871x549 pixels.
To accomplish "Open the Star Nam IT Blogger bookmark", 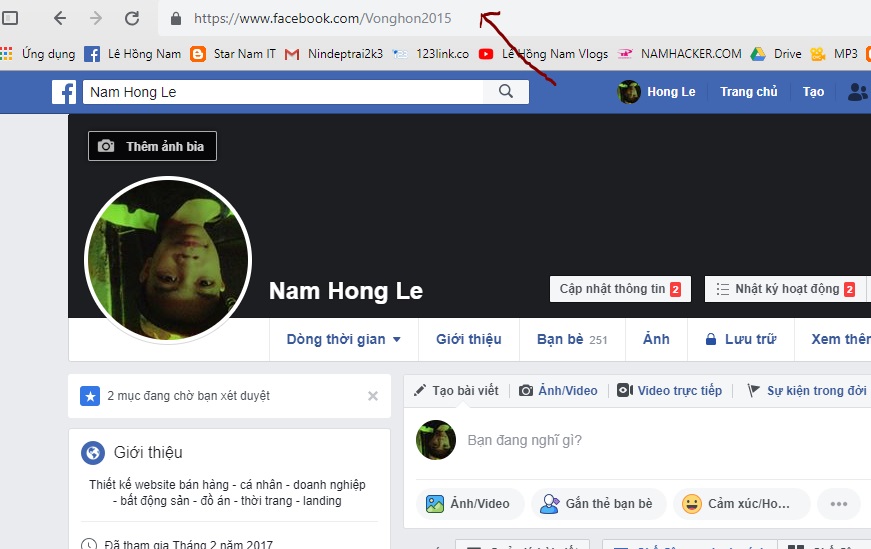I will click(233, 54).
